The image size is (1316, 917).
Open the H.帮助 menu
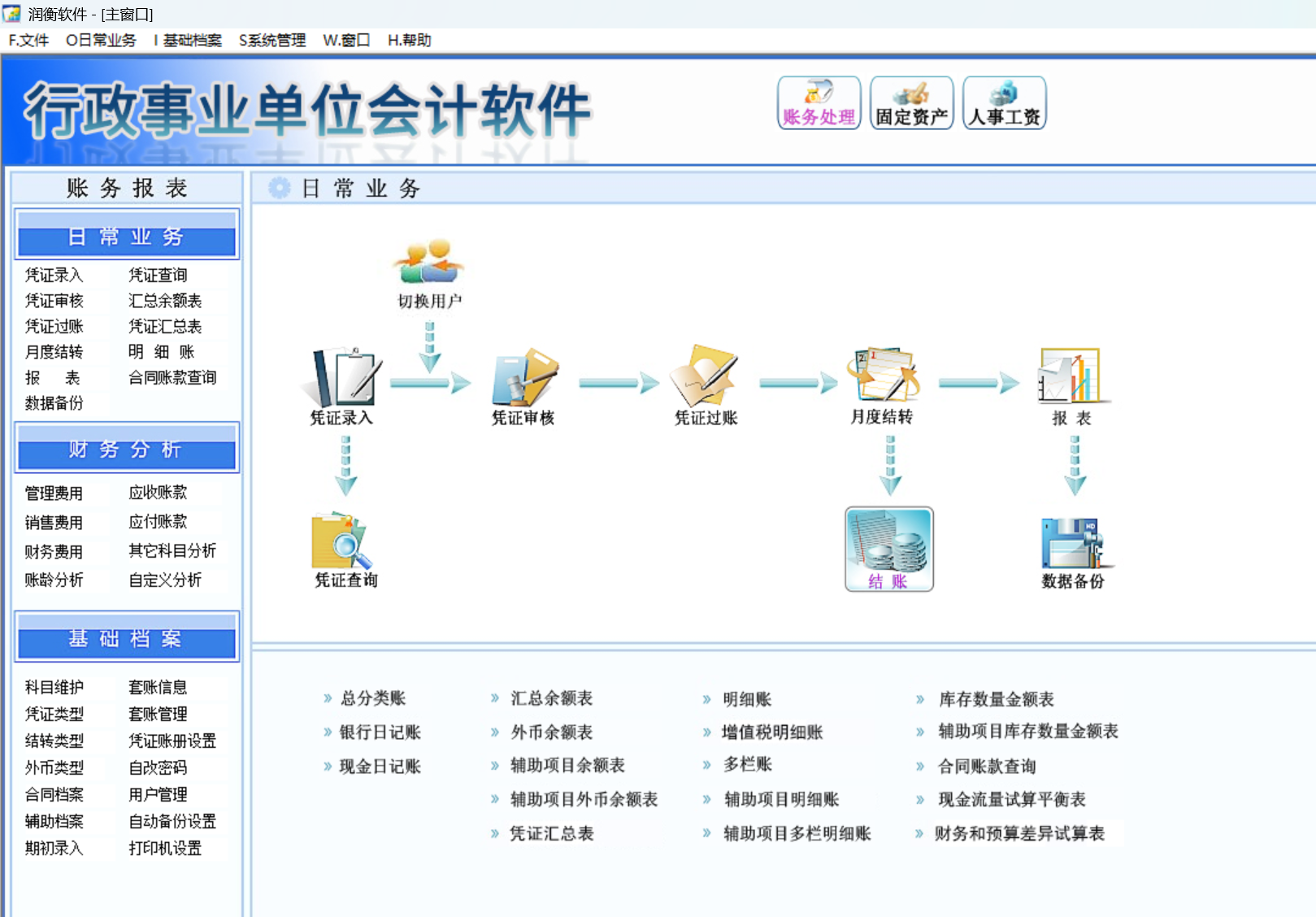point(409,41)
